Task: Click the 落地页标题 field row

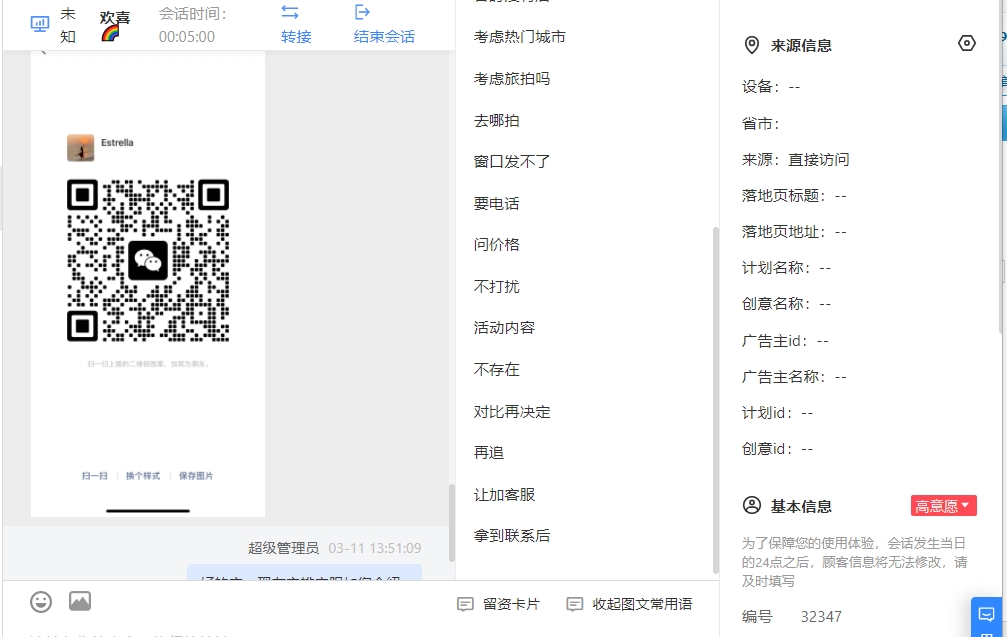Action: (794, 196)
